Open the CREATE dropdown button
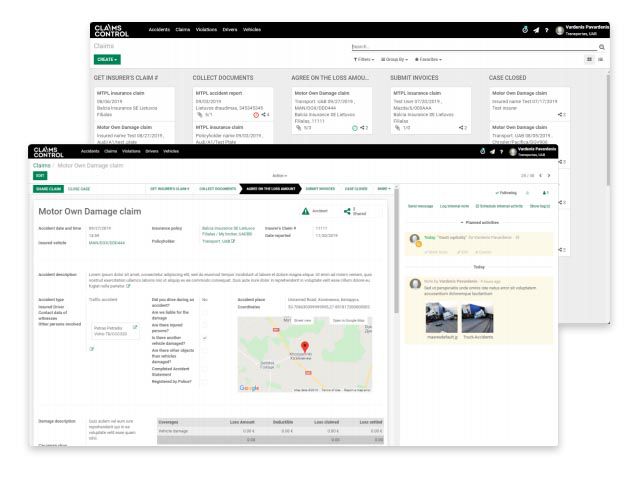This screenshot has width=637, height=484. click(x=107, y=60)
